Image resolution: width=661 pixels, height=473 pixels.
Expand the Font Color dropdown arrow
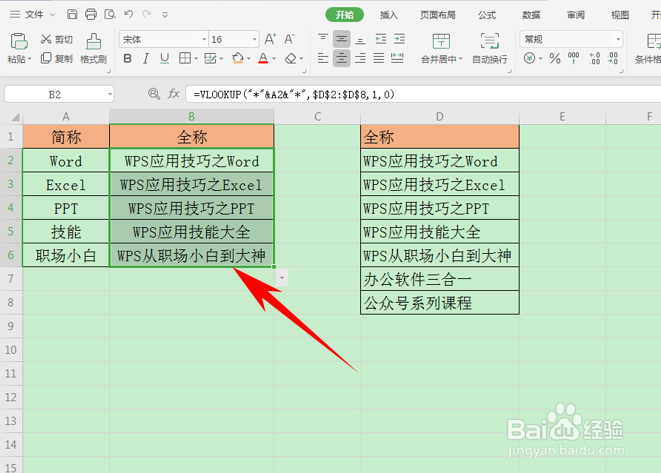point(274,59)
